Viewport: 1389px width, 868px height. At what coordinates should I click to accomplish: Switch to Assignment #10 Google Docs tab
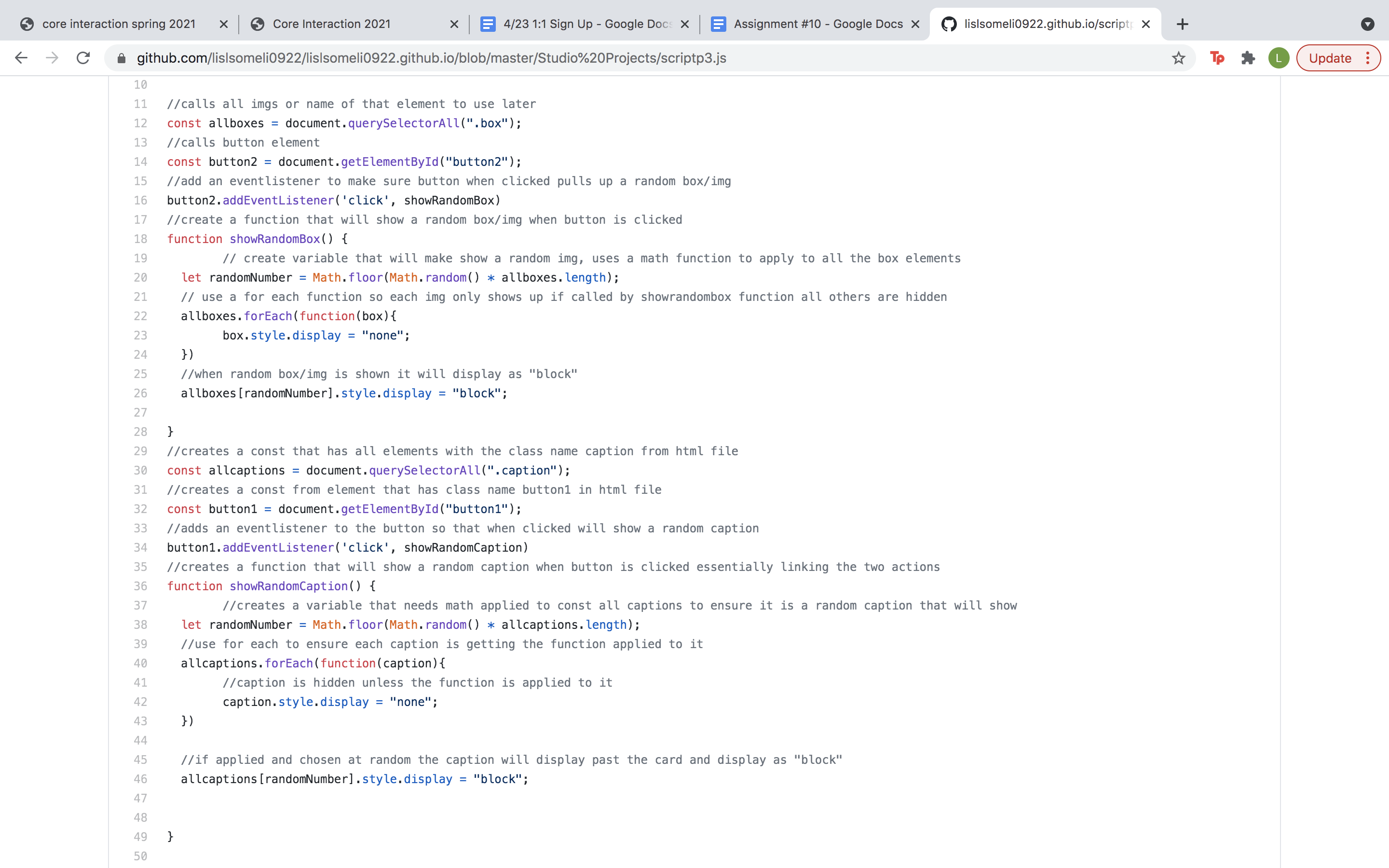click(x=817, y=24)
